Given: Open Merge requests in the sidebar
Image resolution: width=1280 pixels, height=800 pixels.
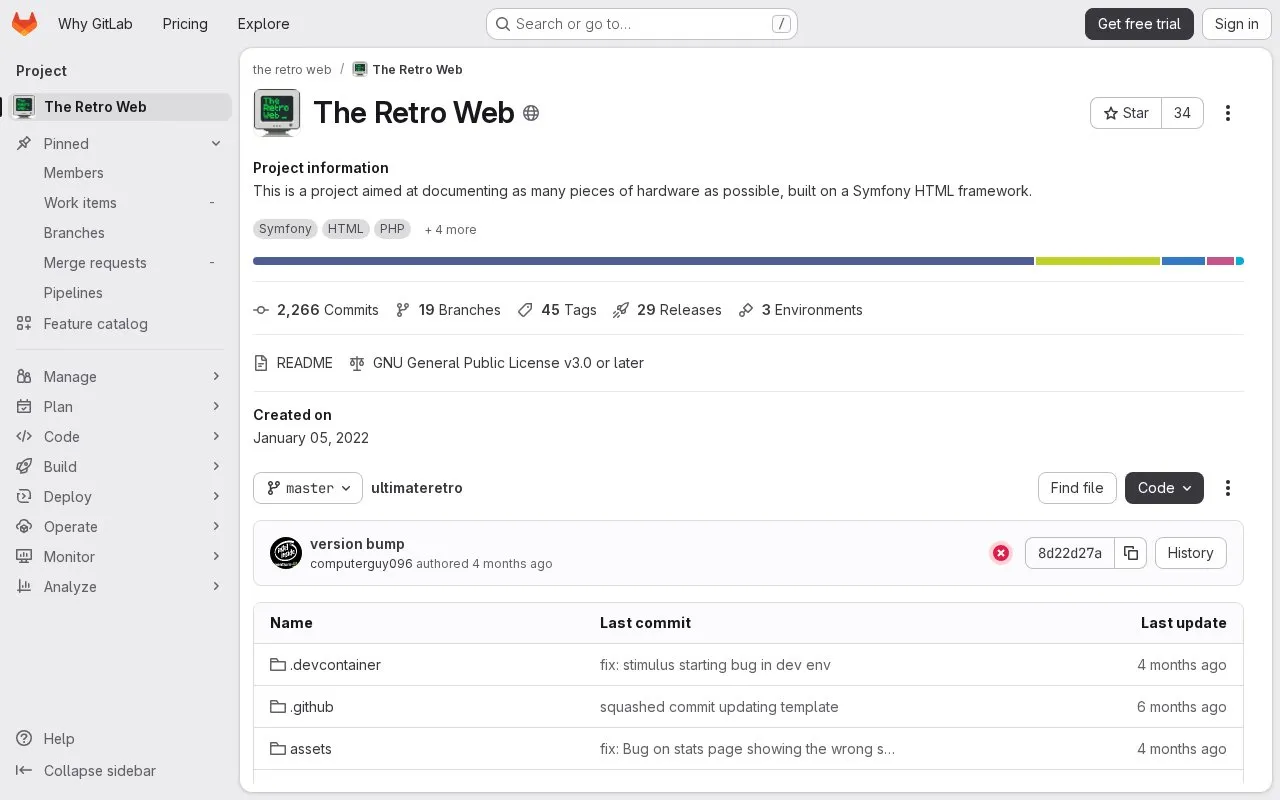Looking at the screenshot, I should pyautogui.click(x=95, y=263).
